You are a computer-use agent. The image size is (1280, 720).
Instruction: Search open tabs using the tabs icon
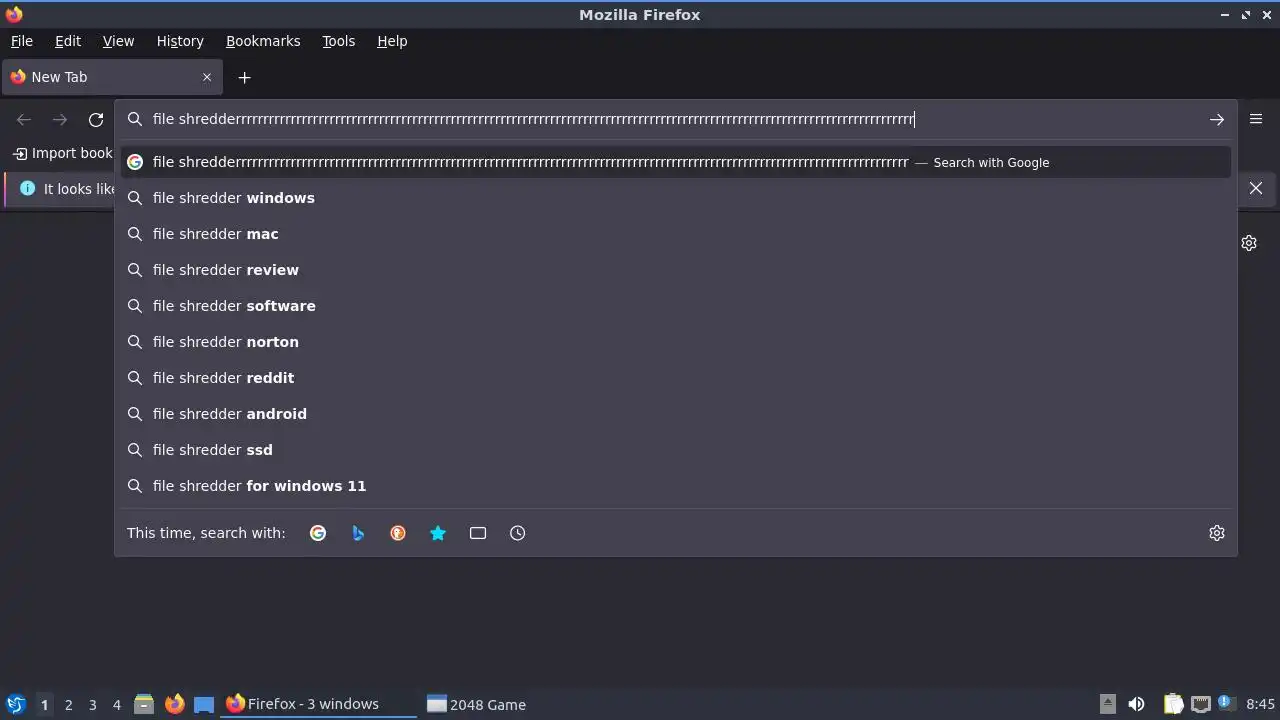click(478, 533)
